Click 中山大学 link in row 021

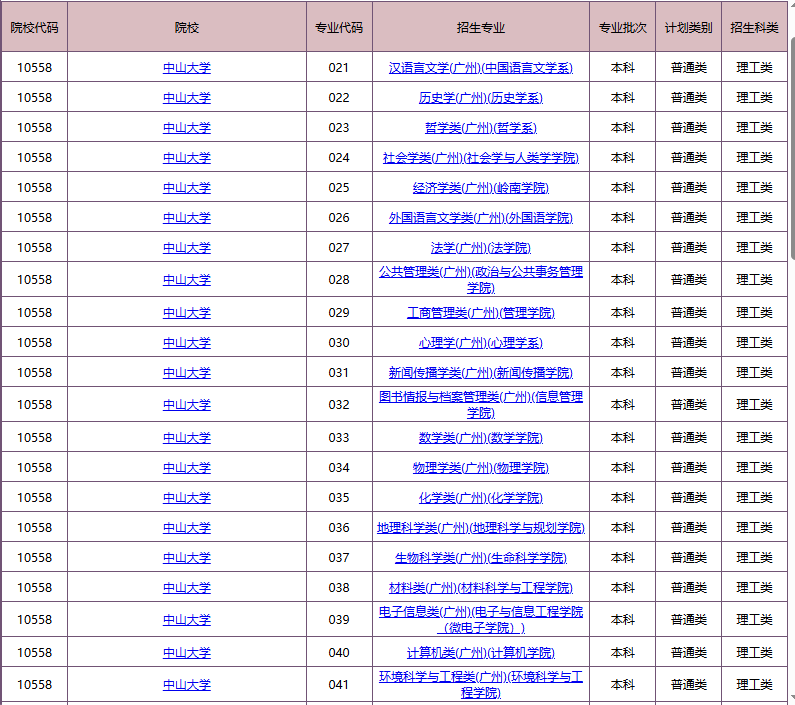point(187,68)
